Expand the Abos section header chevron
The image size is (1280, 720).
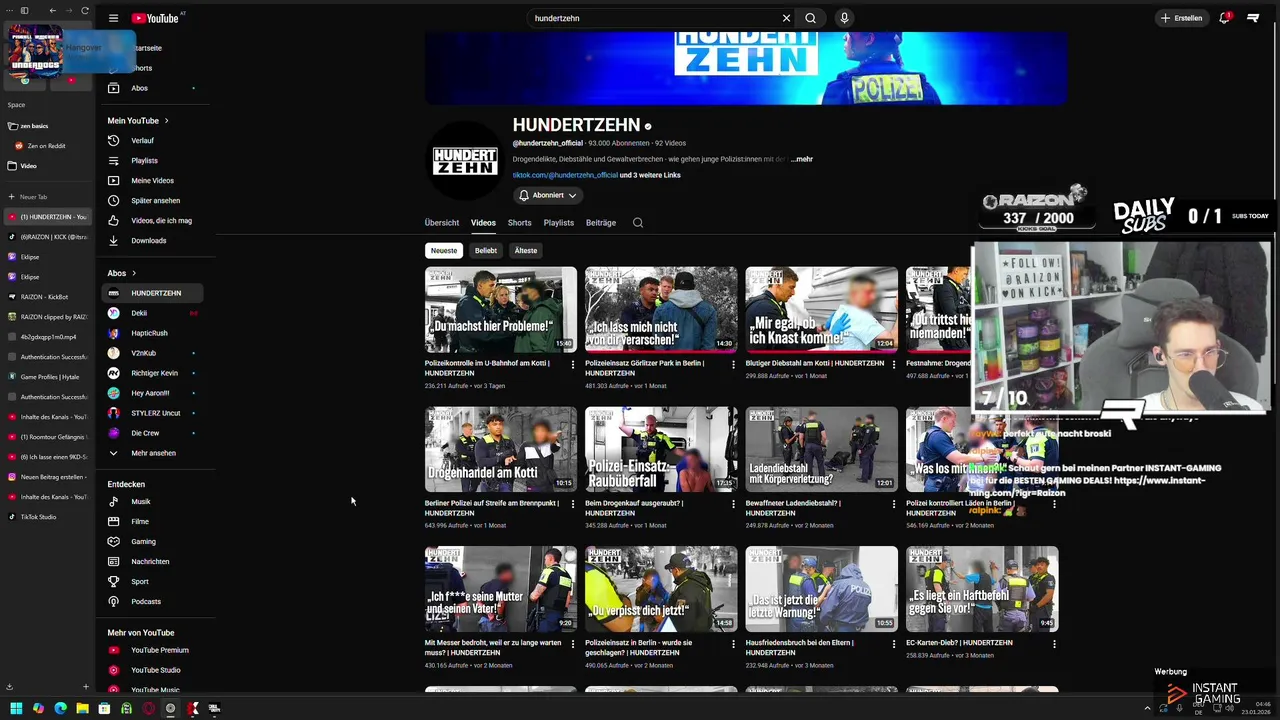(x=134, y=273)
